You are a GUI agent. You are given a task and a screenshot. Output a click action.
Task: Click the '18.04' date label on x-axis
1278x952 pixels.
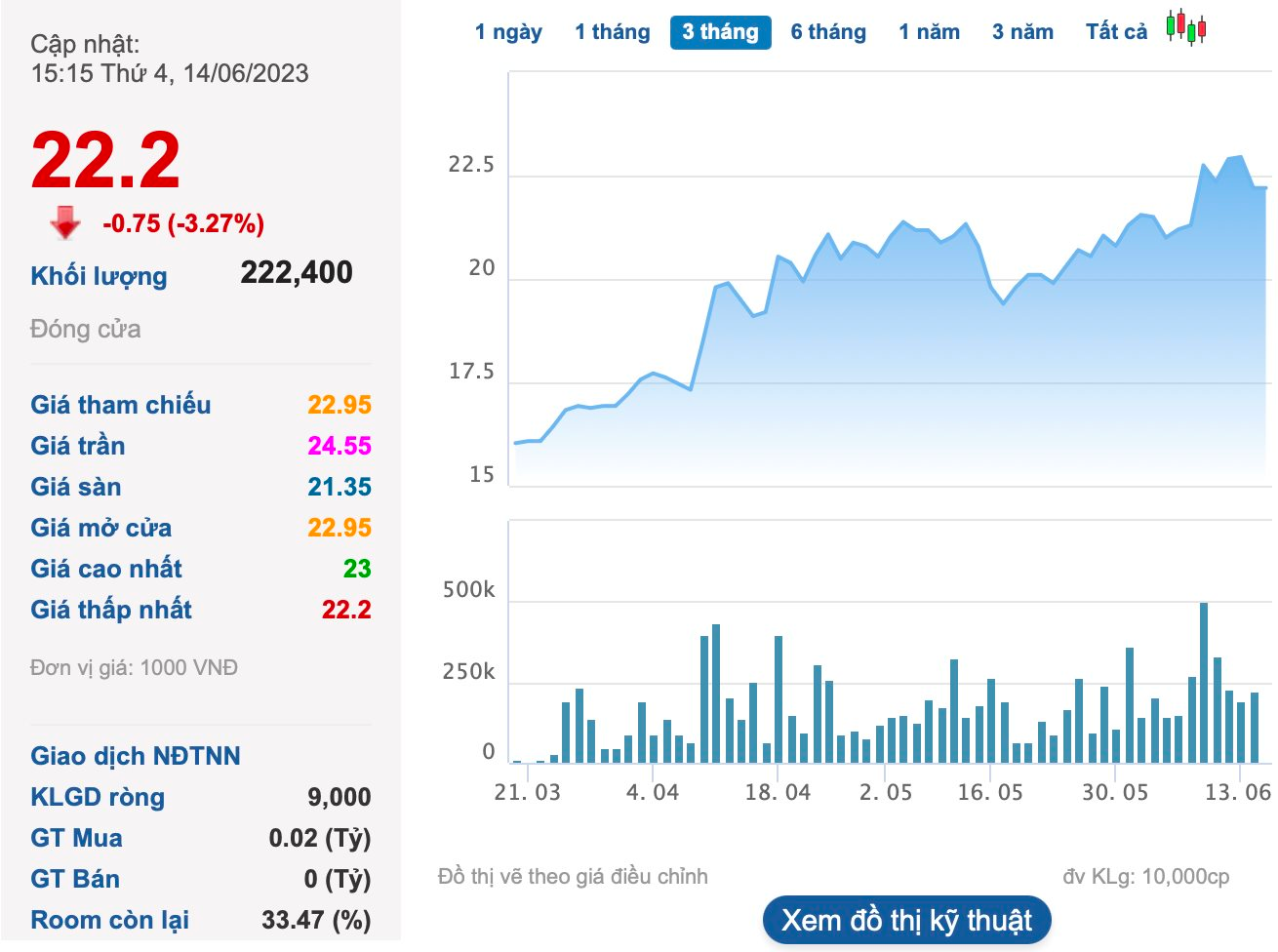(778, 792)
